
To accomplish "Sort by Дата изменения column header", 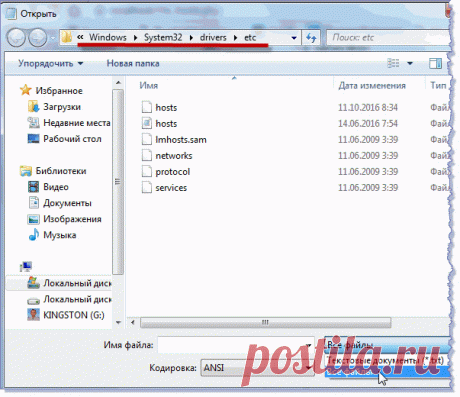I will point(372,86).
